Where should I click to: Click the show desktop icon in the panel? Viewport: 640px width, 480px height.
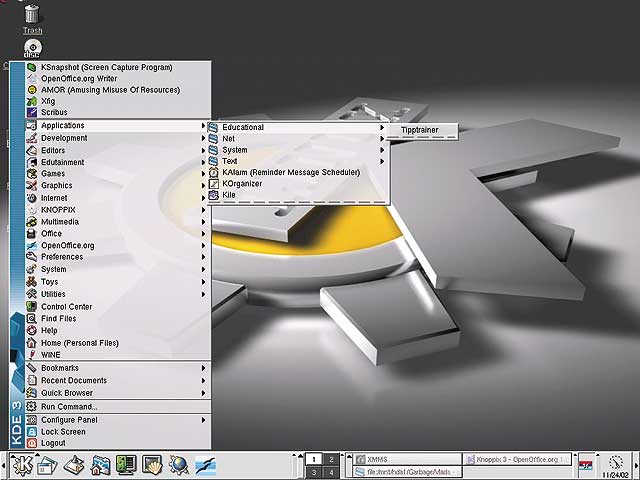74,465
